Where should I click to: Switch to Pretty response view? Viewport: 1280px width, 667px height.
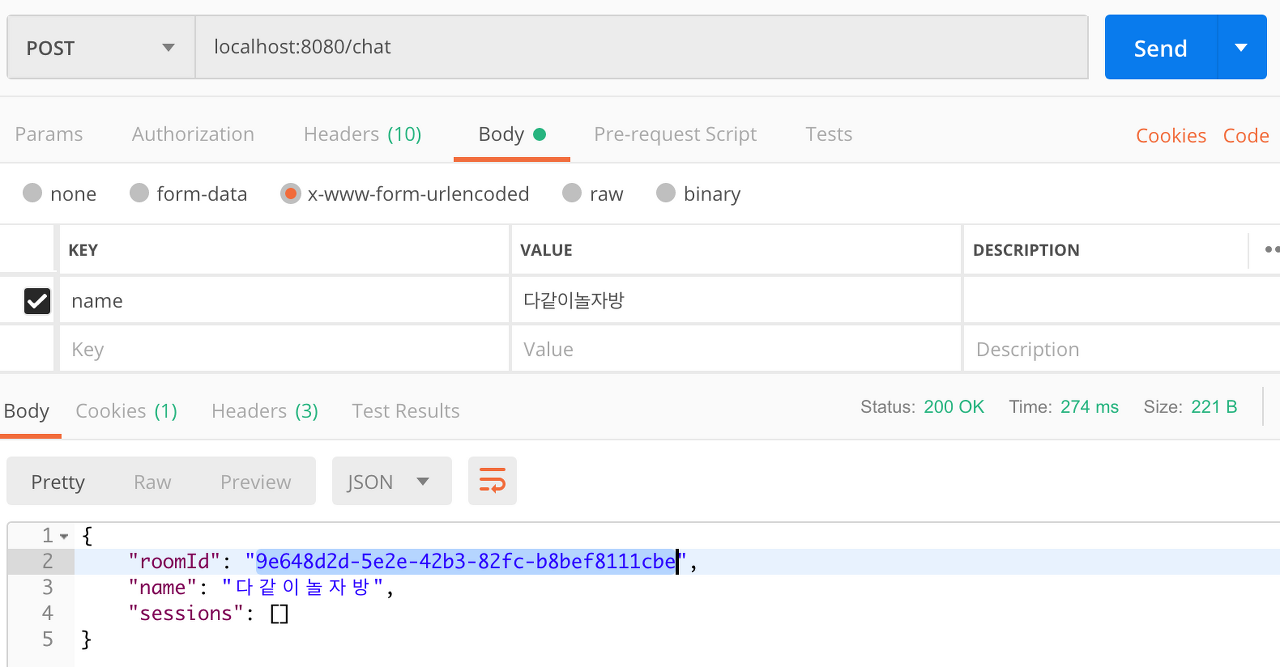(x=58, y=481)
